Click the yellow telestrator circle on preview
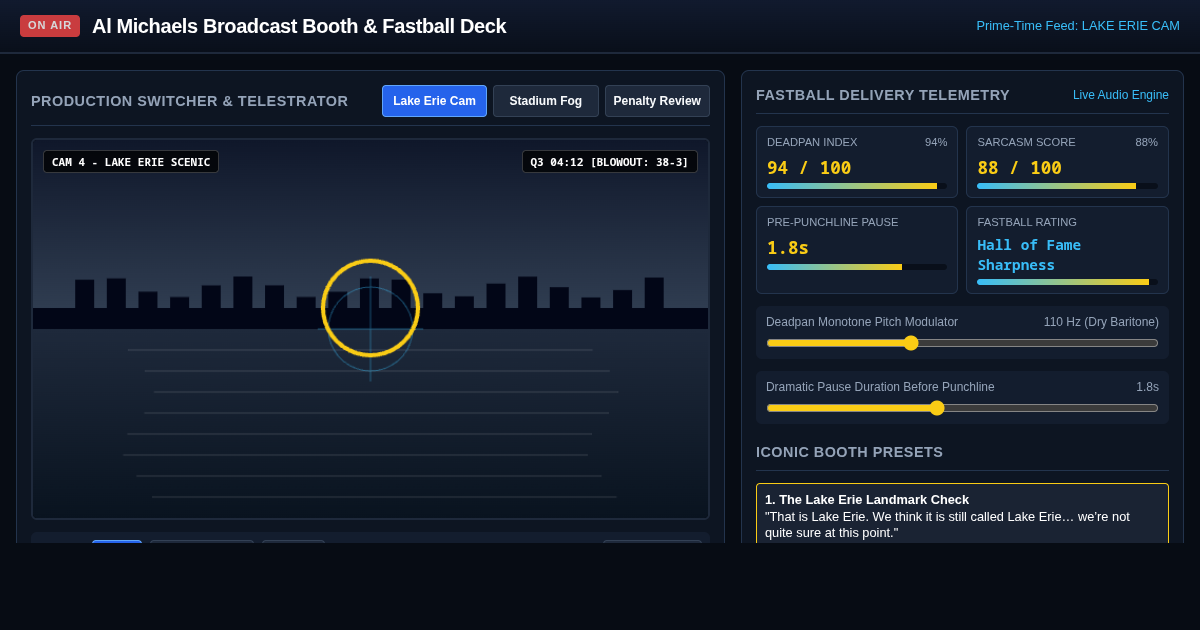The height and width of the screenshot is (630, 1200). click(370, 308)
